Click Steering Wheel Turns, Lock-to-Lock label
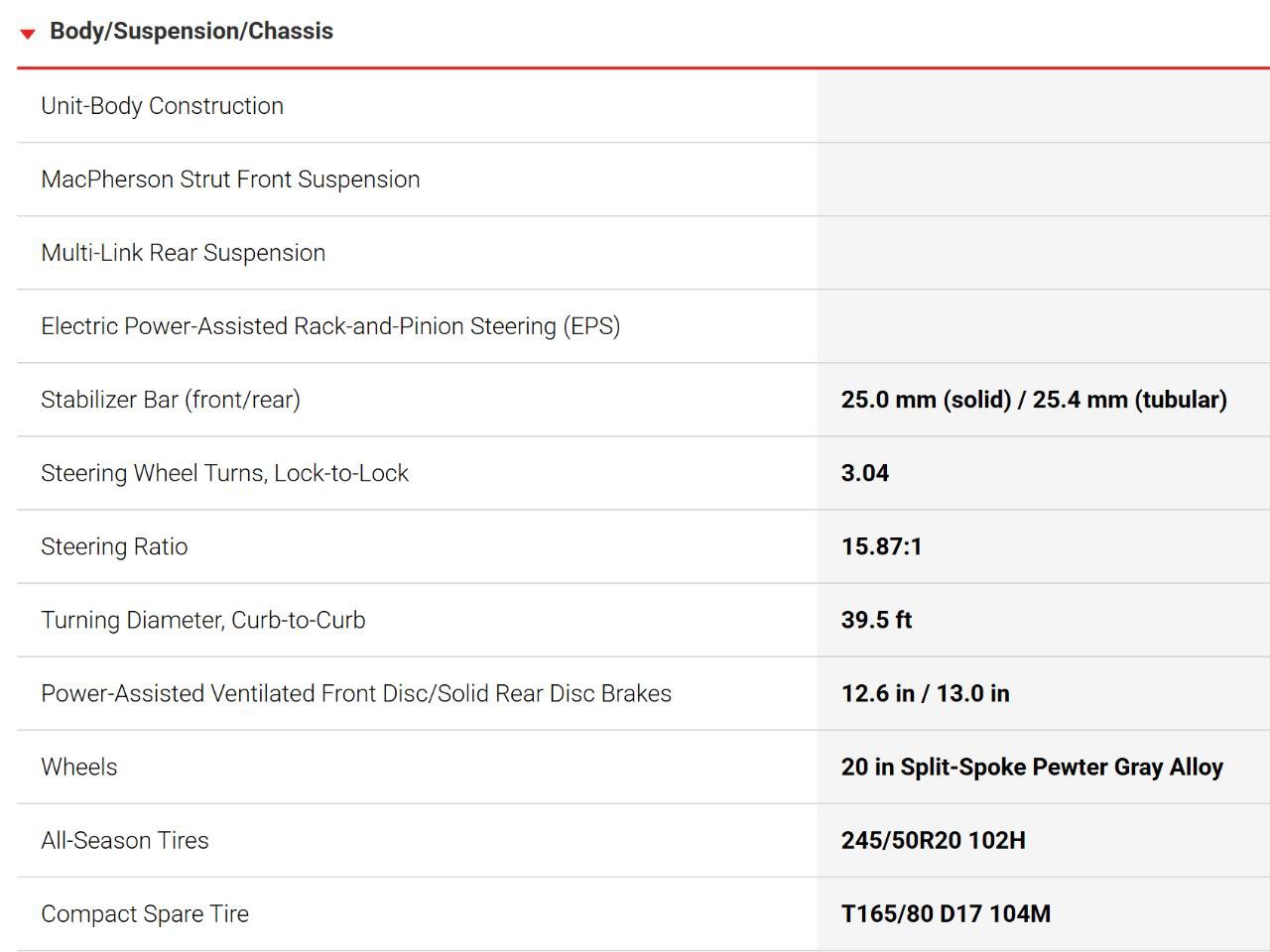This screenshot has height=952, width=1270. 224,473
